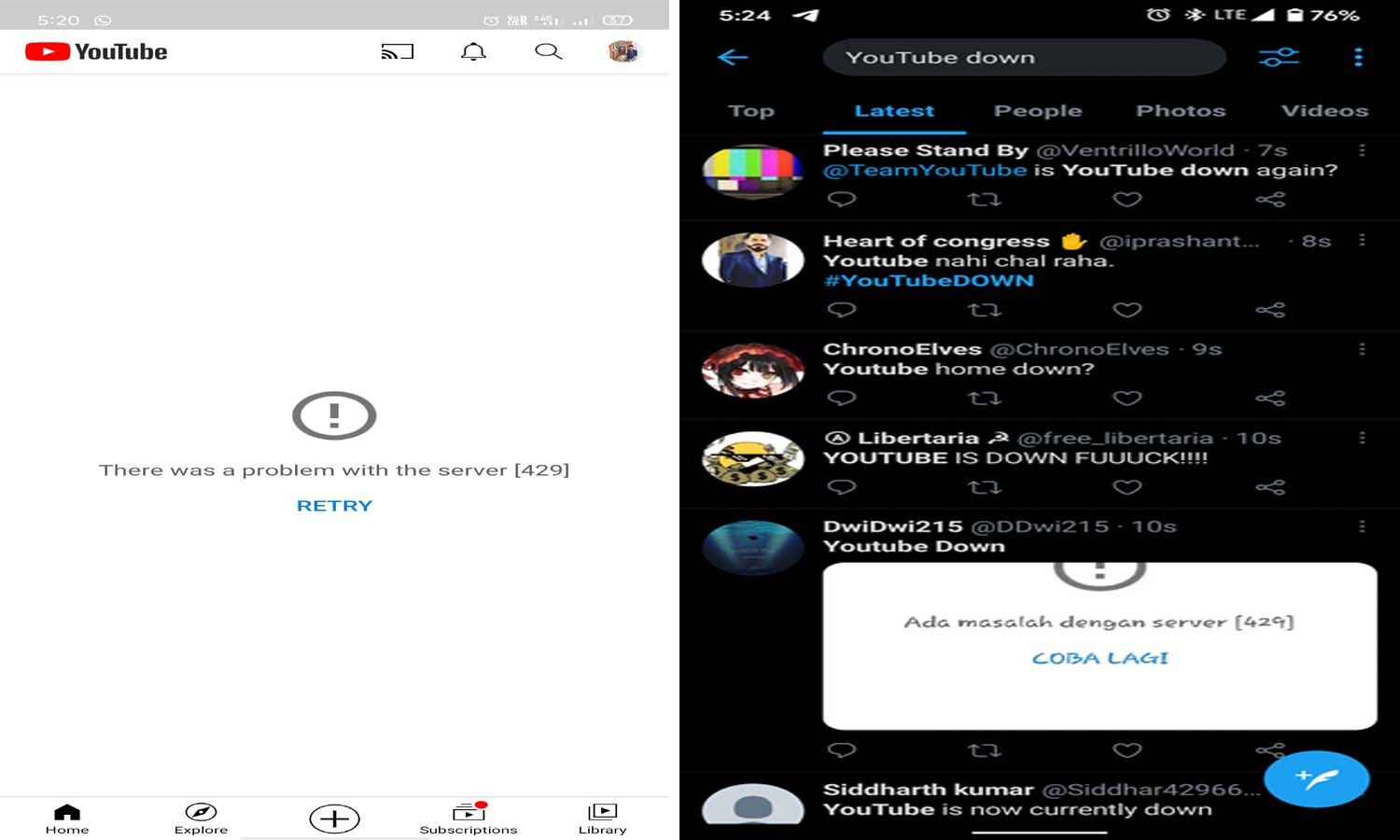Viewport: 1400px width, 840px height.
Task: Open DwiDwi215 profile picture
Action: (752, 547)
